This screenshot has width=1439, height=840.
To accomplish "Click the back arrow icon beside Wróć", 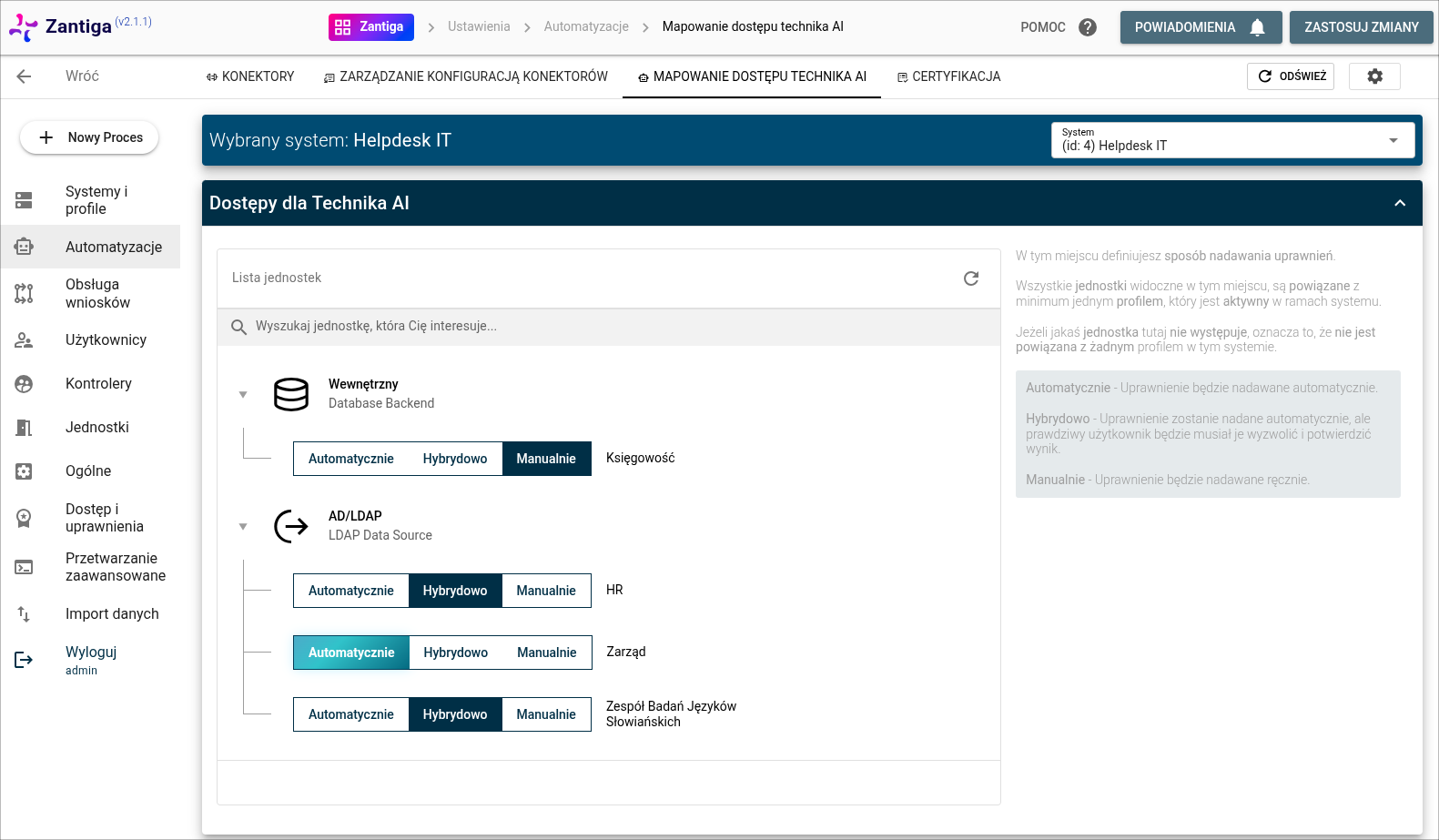I will pos(25,76).
